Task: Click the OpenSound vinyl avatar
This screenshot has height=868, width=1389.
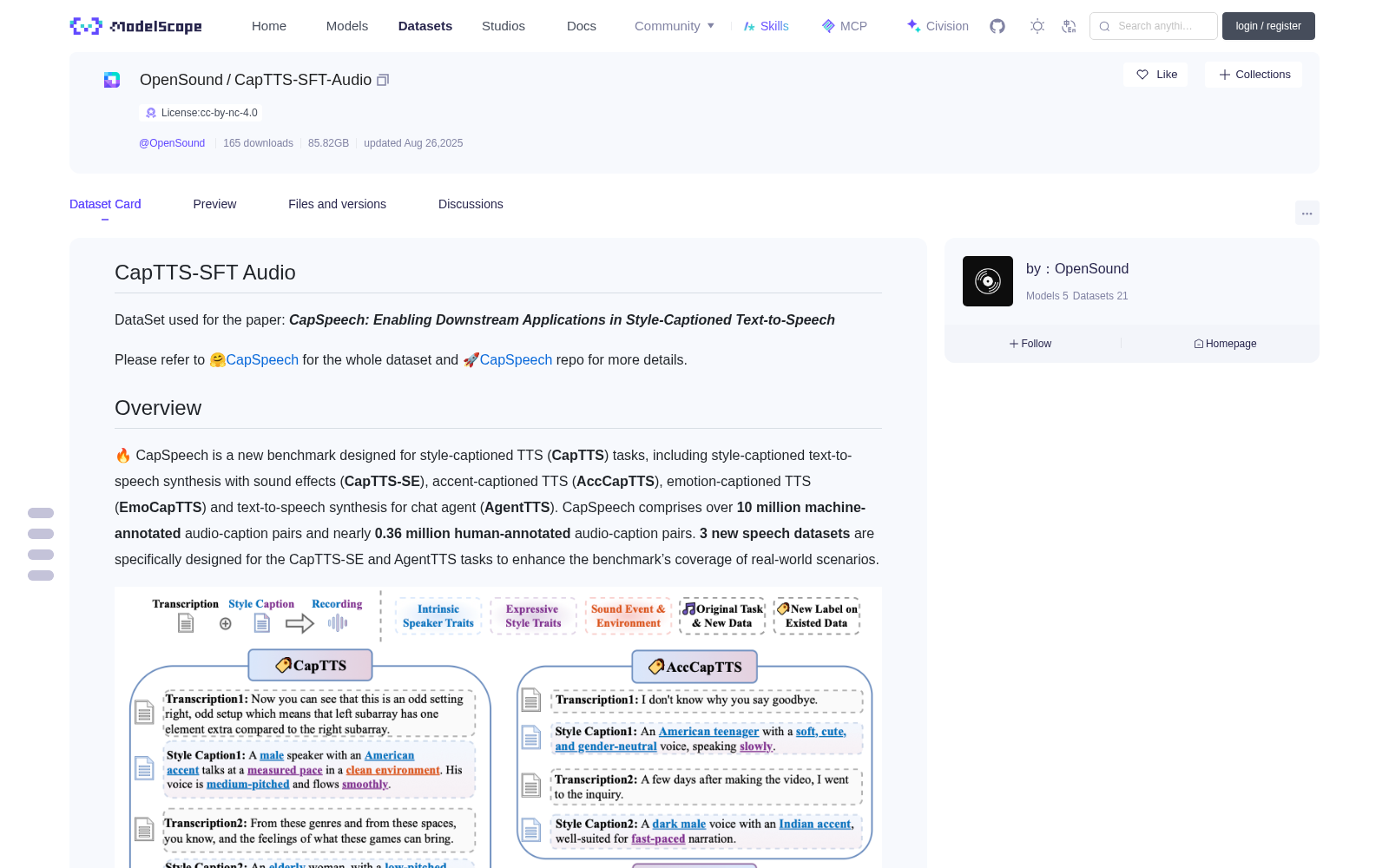Action: (988, 281)
